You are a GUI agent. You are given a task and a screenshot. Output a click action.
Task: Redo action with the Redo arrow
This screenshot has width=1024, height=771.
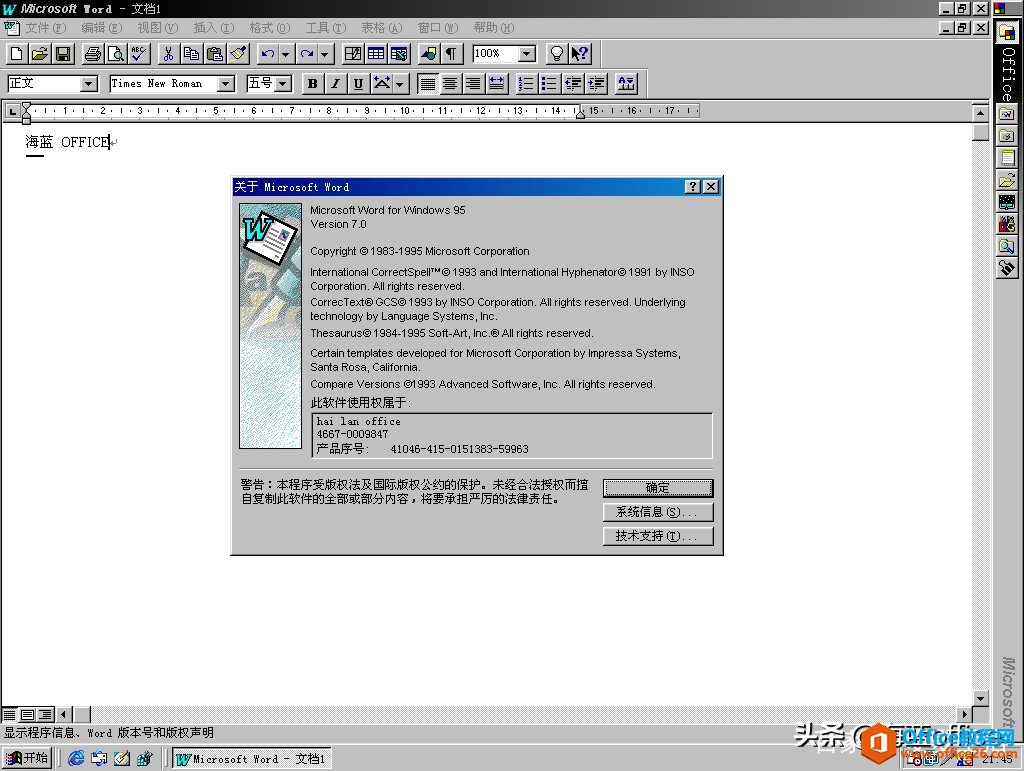tap(306, 54)
